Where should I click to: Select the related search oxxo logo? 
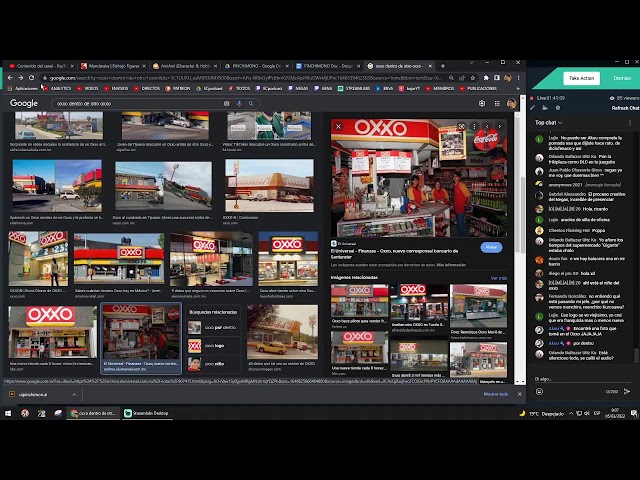click(x=213, y=346)
